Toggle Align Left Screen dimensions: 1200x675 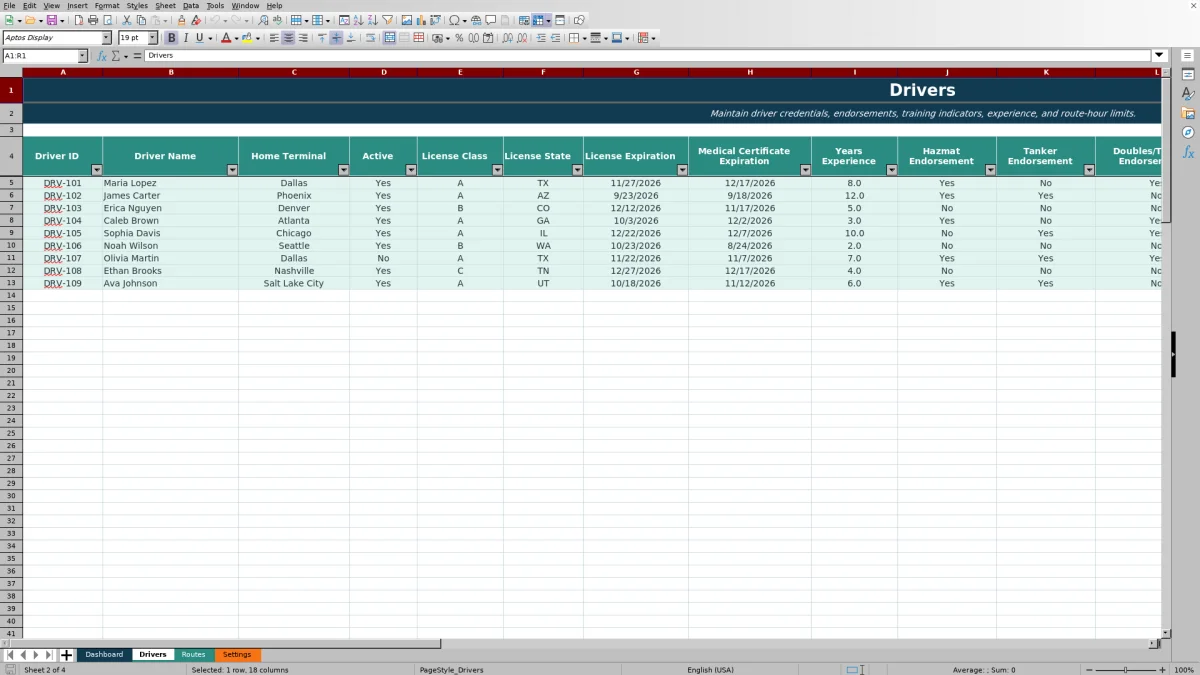(x=274, y=38)
